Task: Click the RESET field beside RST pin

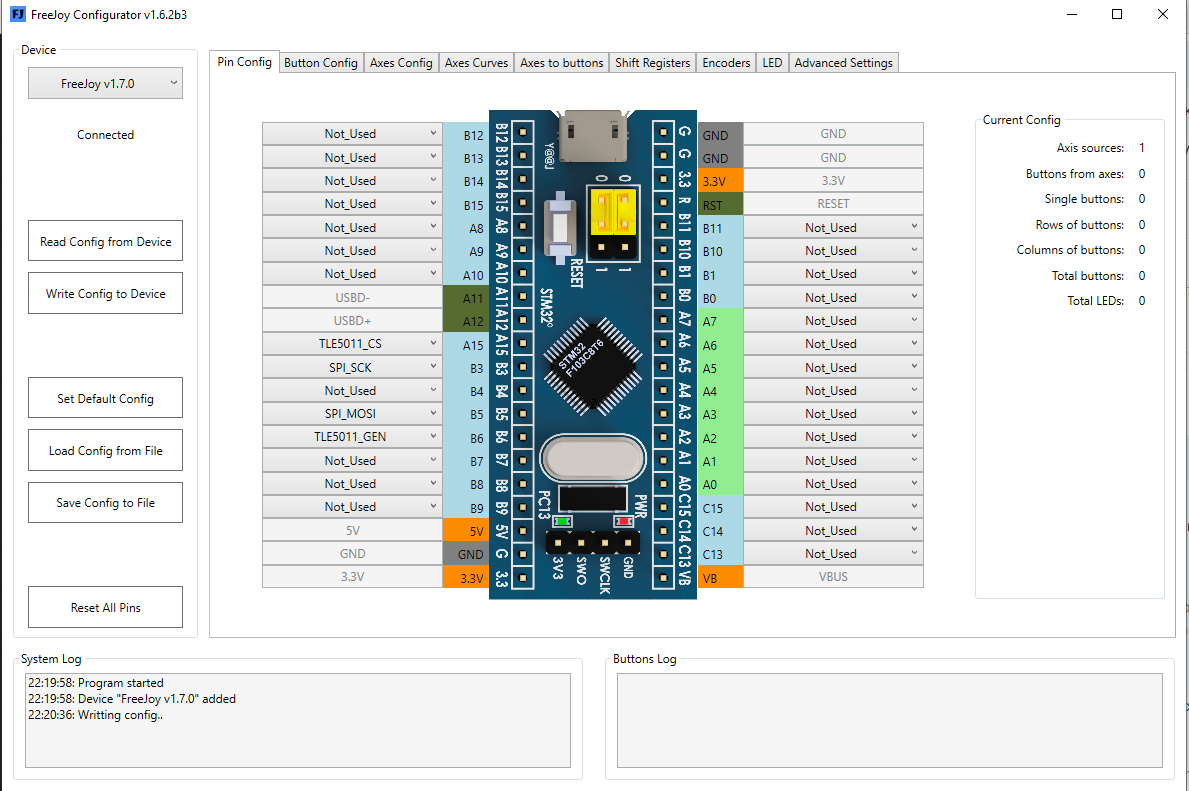Action: [x=833, y=204]
